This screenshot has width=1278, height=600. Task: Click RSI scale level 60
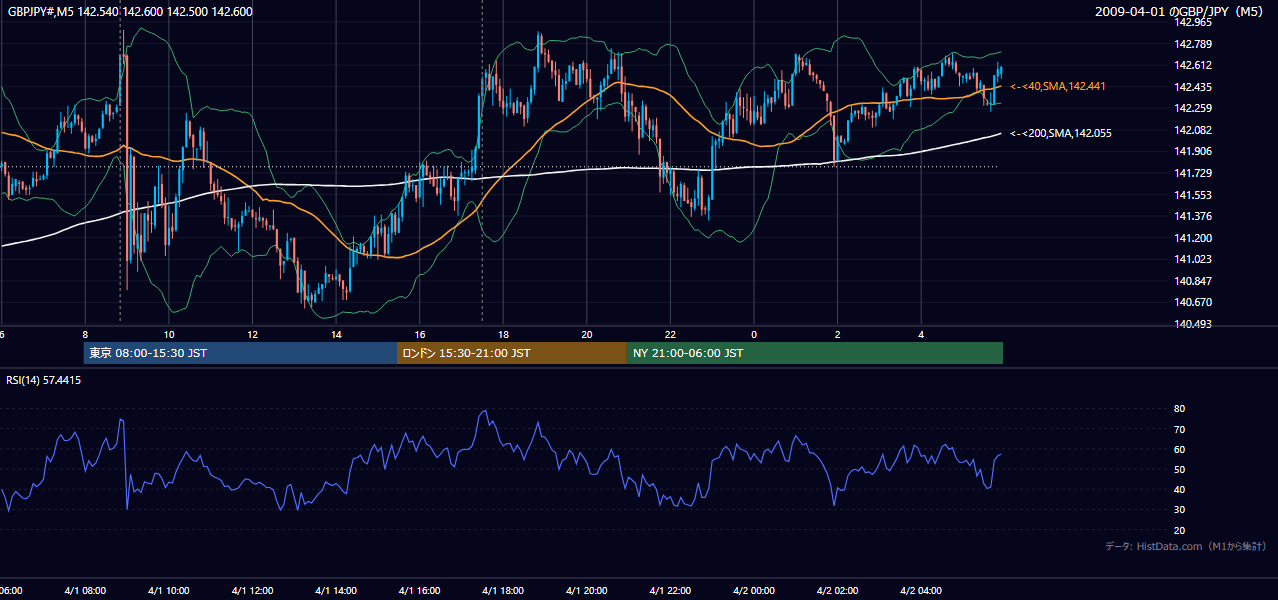tap(1179, 449)
